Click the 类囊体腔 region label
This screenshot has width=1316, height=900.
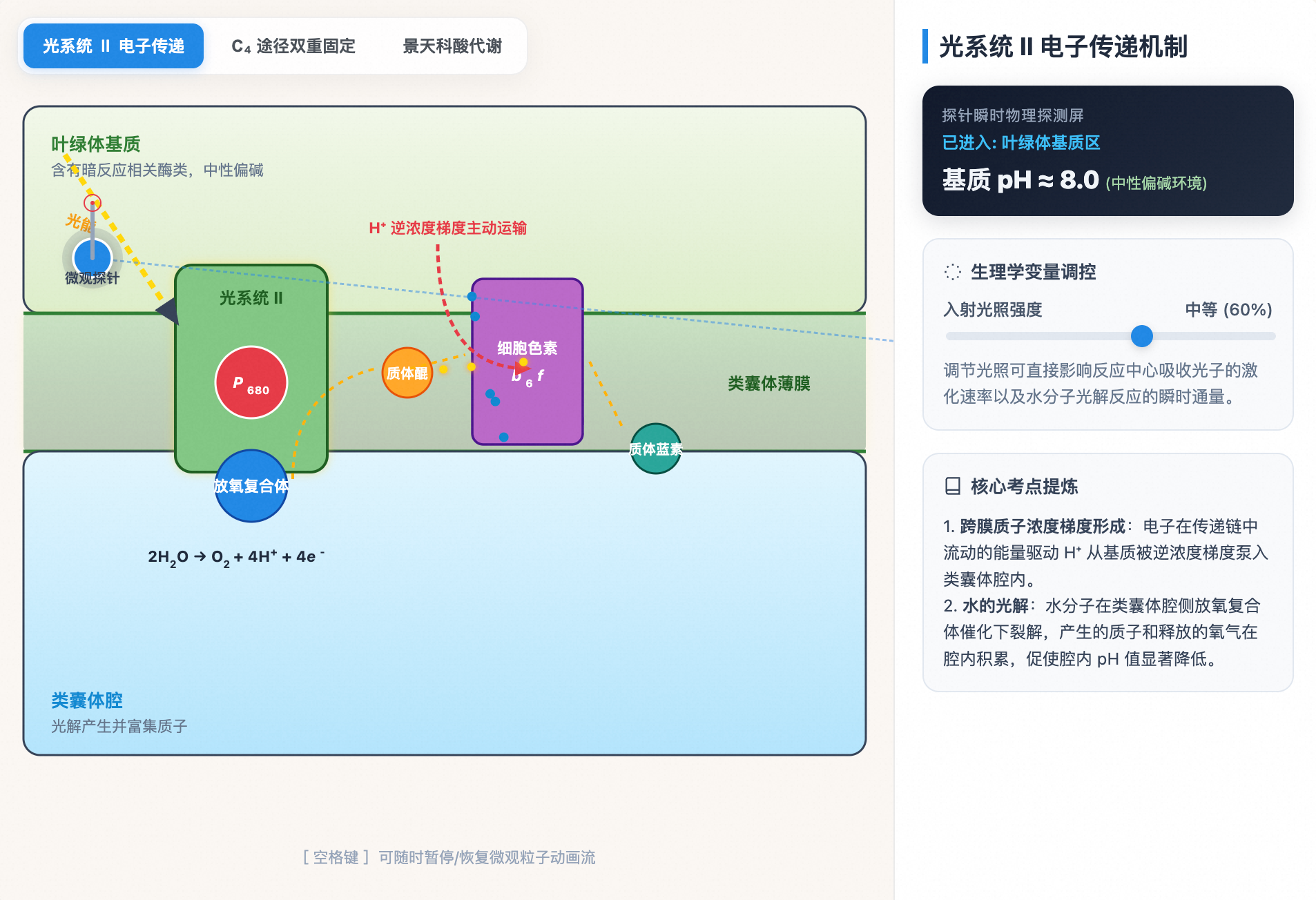tap(87, 701)
